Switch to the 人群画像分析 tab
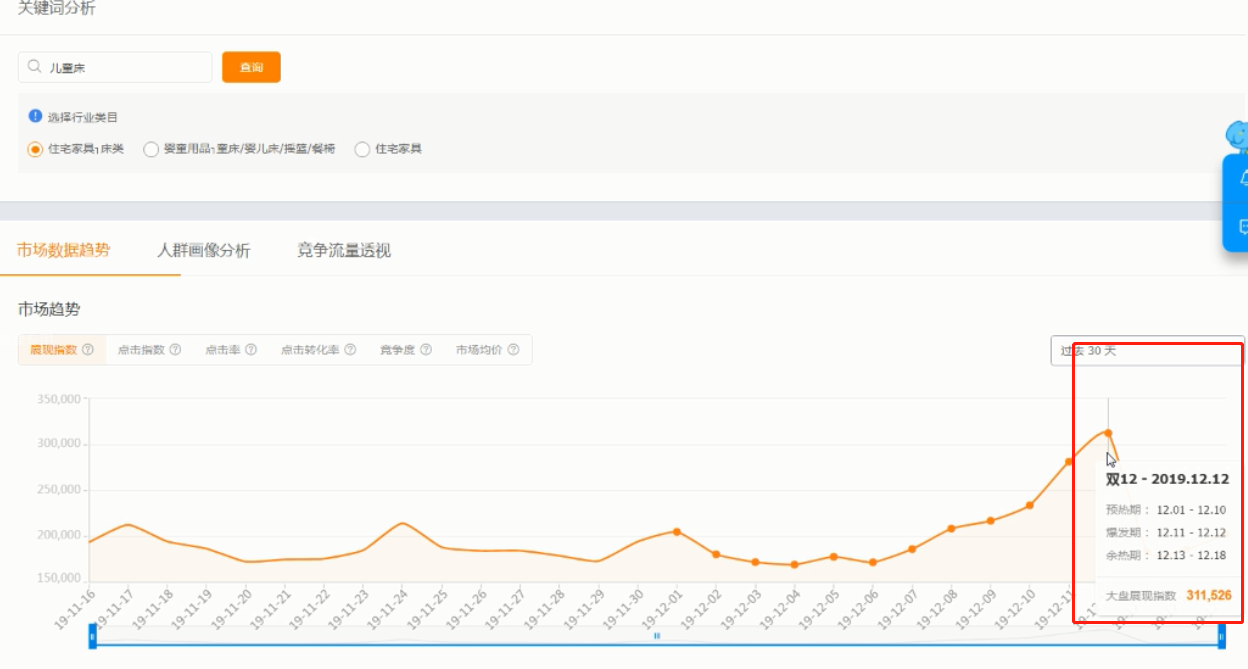 204,251
